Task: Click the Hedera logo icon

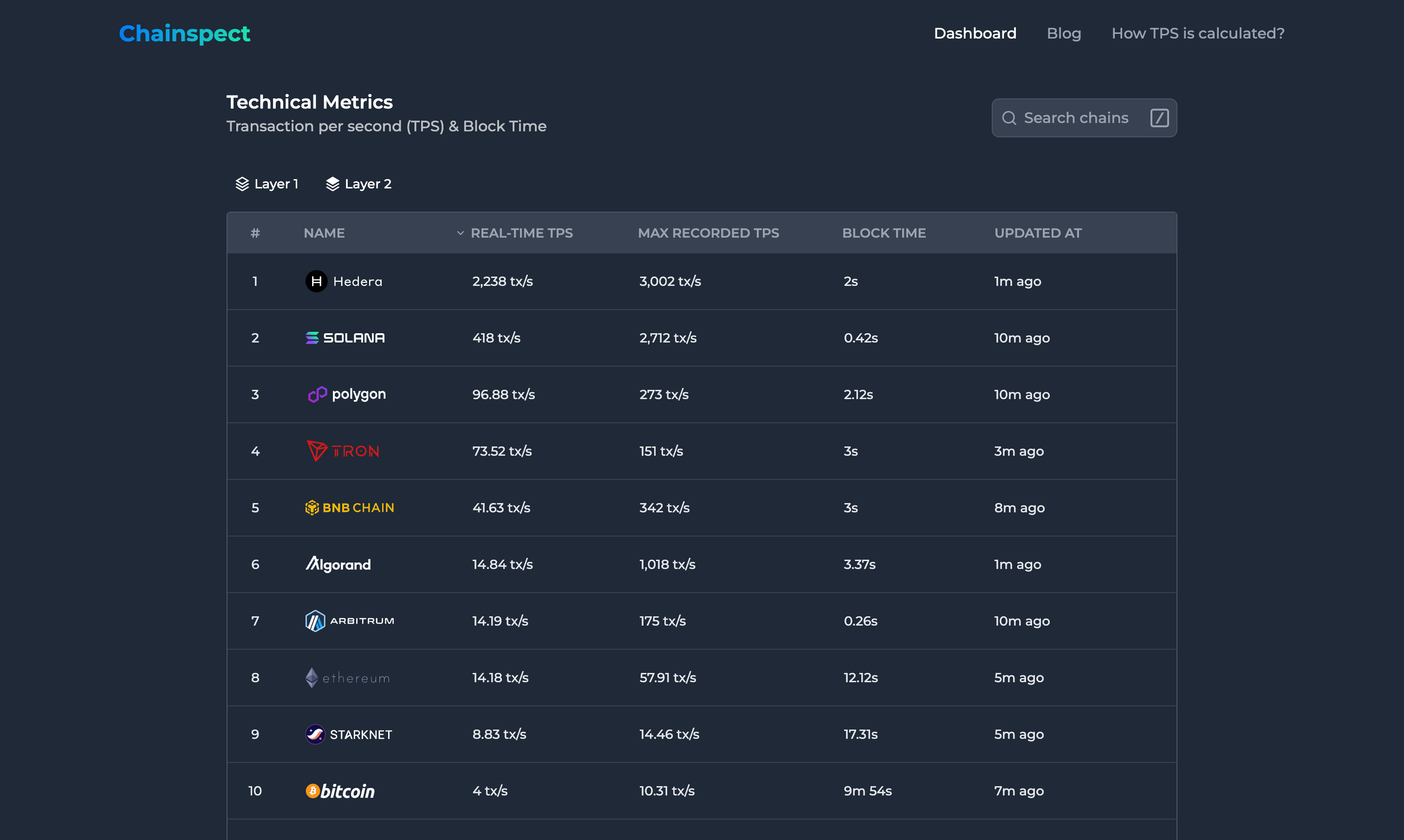Action: [317, 281]
